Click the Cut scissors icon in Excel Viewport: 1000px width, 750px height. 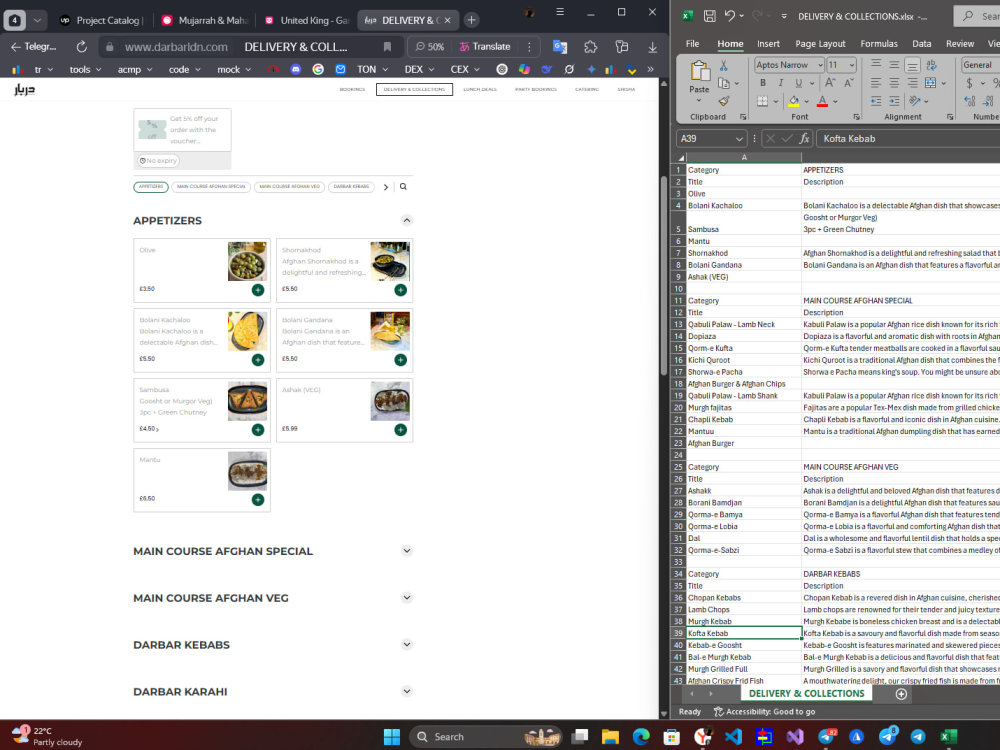[724, 66]
